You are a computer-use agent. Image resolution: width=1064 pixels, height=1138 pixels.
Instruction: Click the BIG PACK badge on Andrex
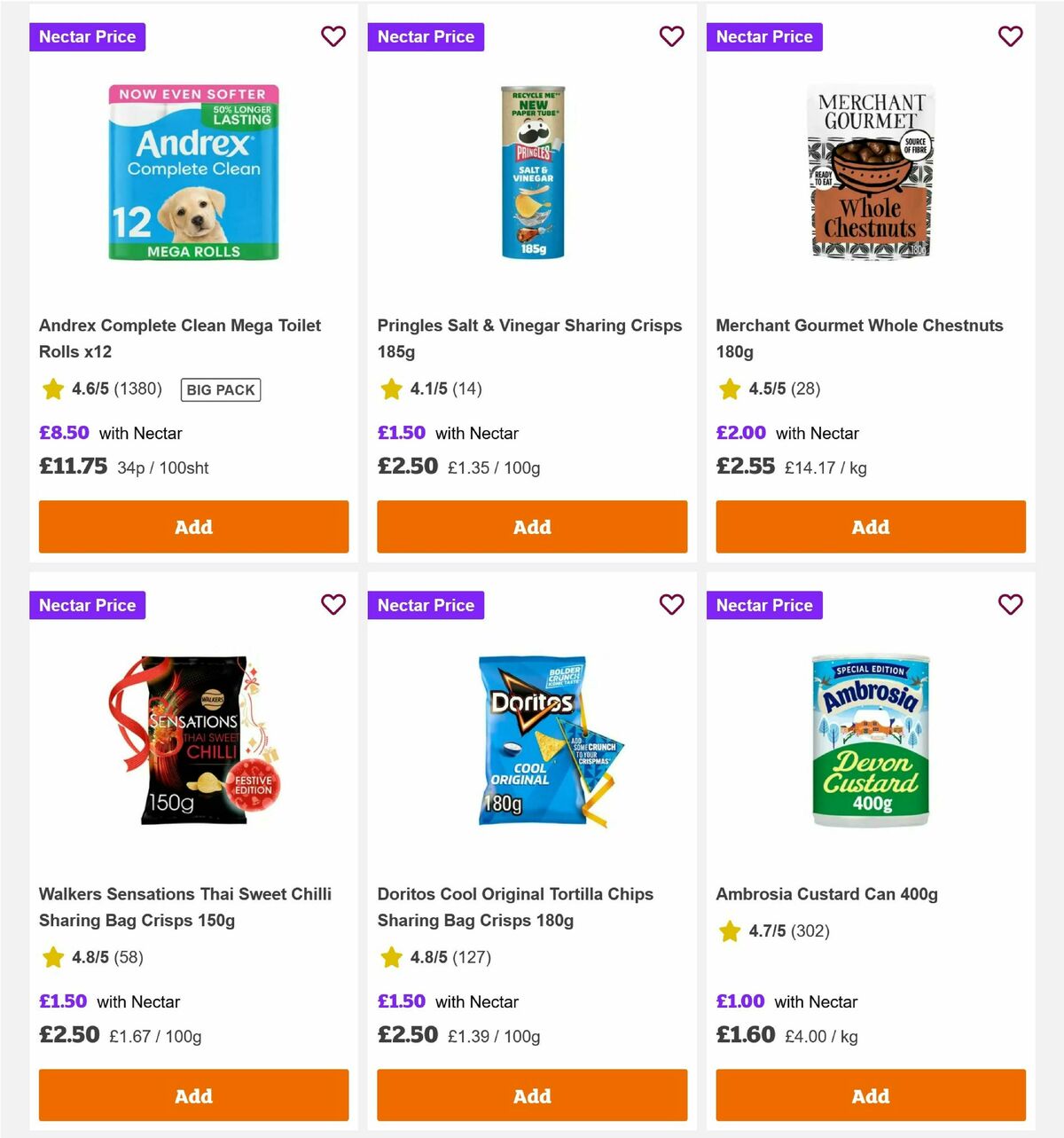tap(220, 389)
